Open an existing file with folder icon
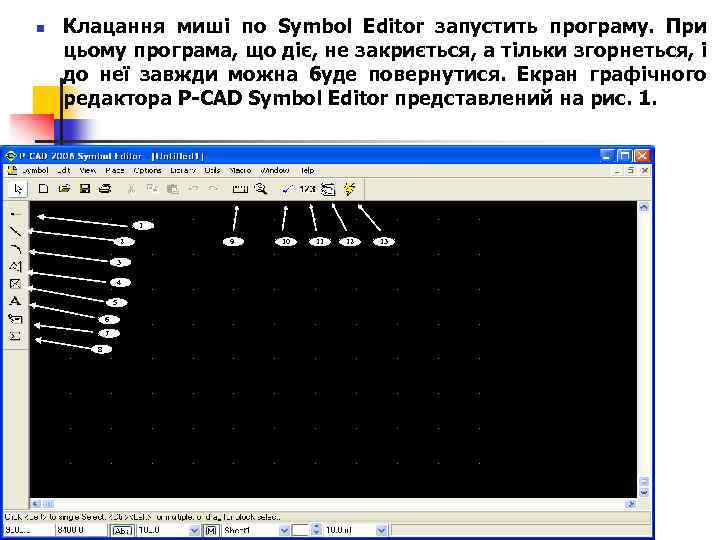 click(64, 188)
